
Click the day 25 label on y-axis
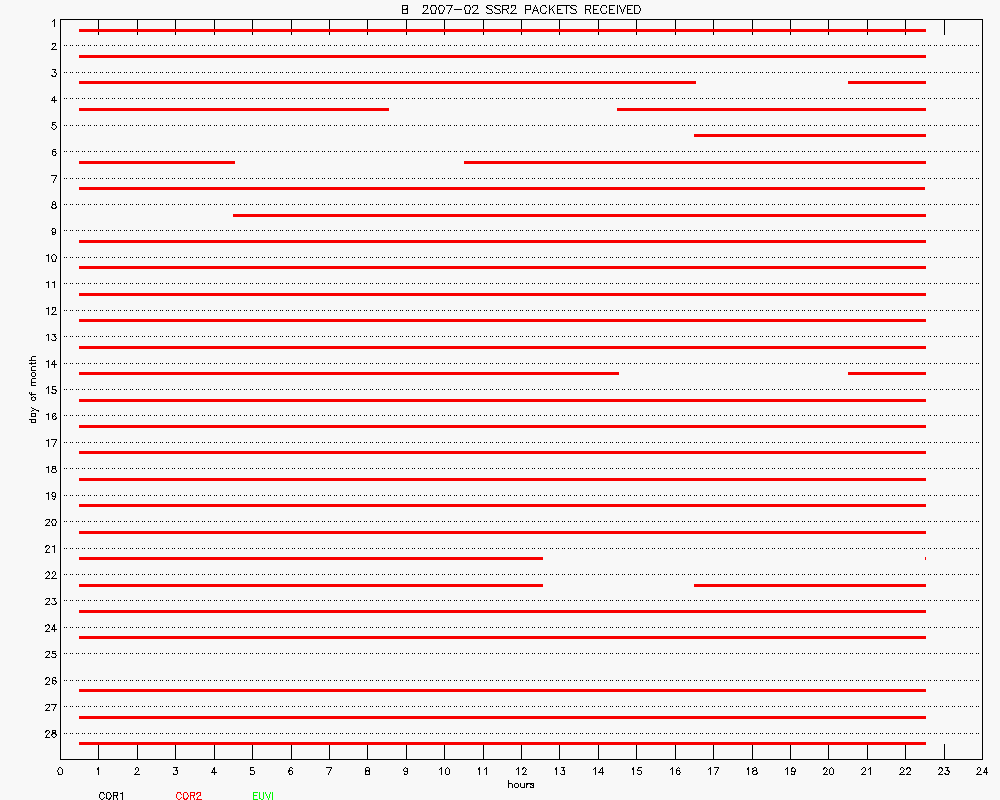[x=49, y=654]
